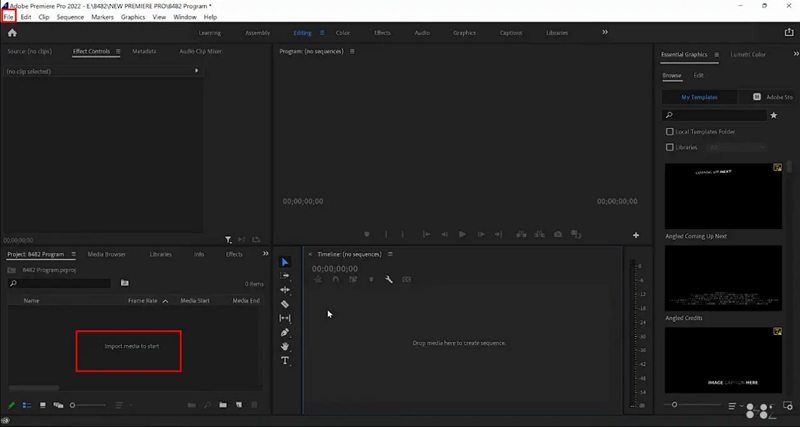The width and height of the screenshot is (800, 427).
Task: Select Adobe Stock button
Action: 770,97
